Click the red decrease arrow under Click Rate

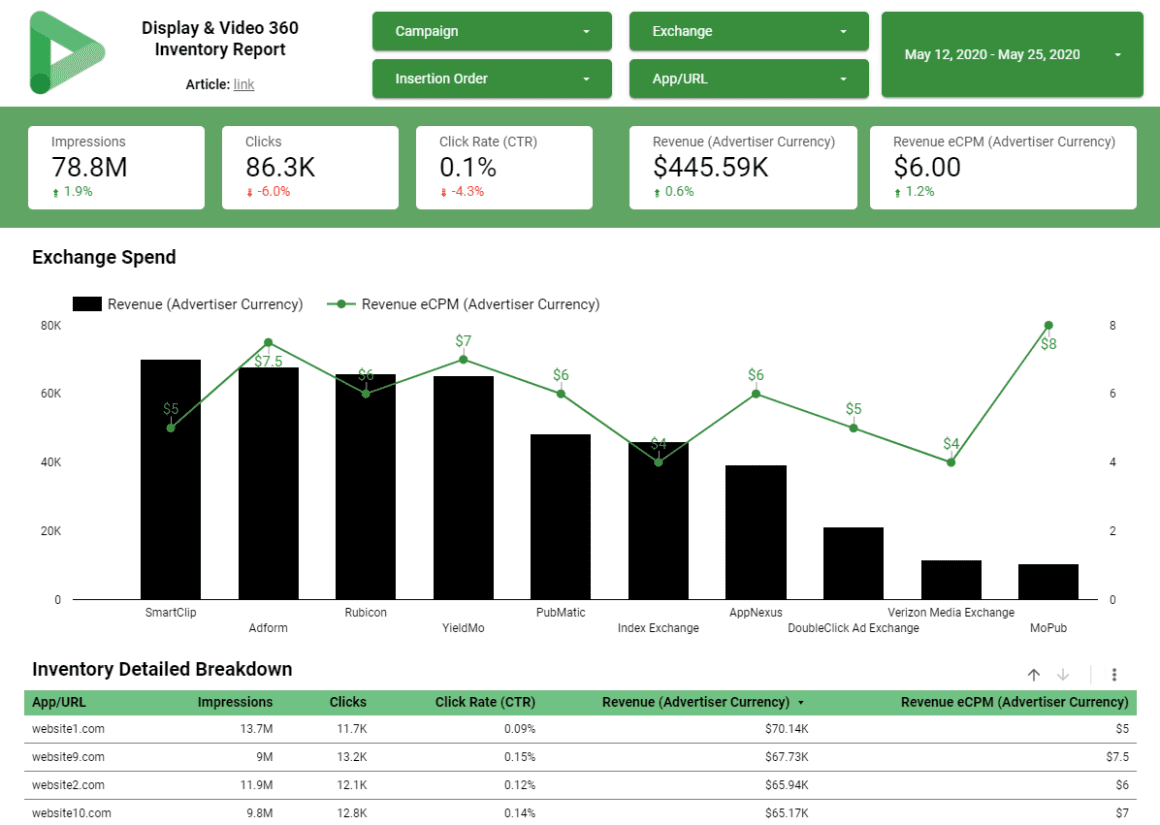(x=445, y=190)
